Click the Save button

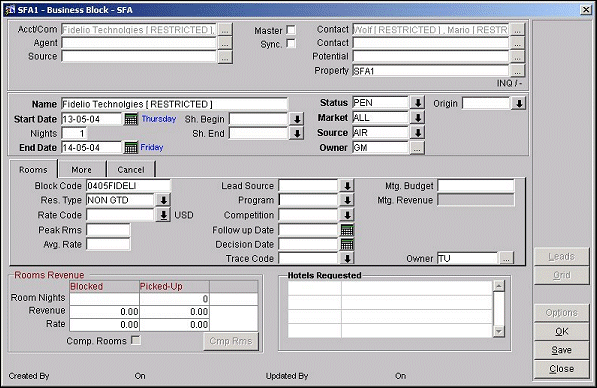point(562,350)
